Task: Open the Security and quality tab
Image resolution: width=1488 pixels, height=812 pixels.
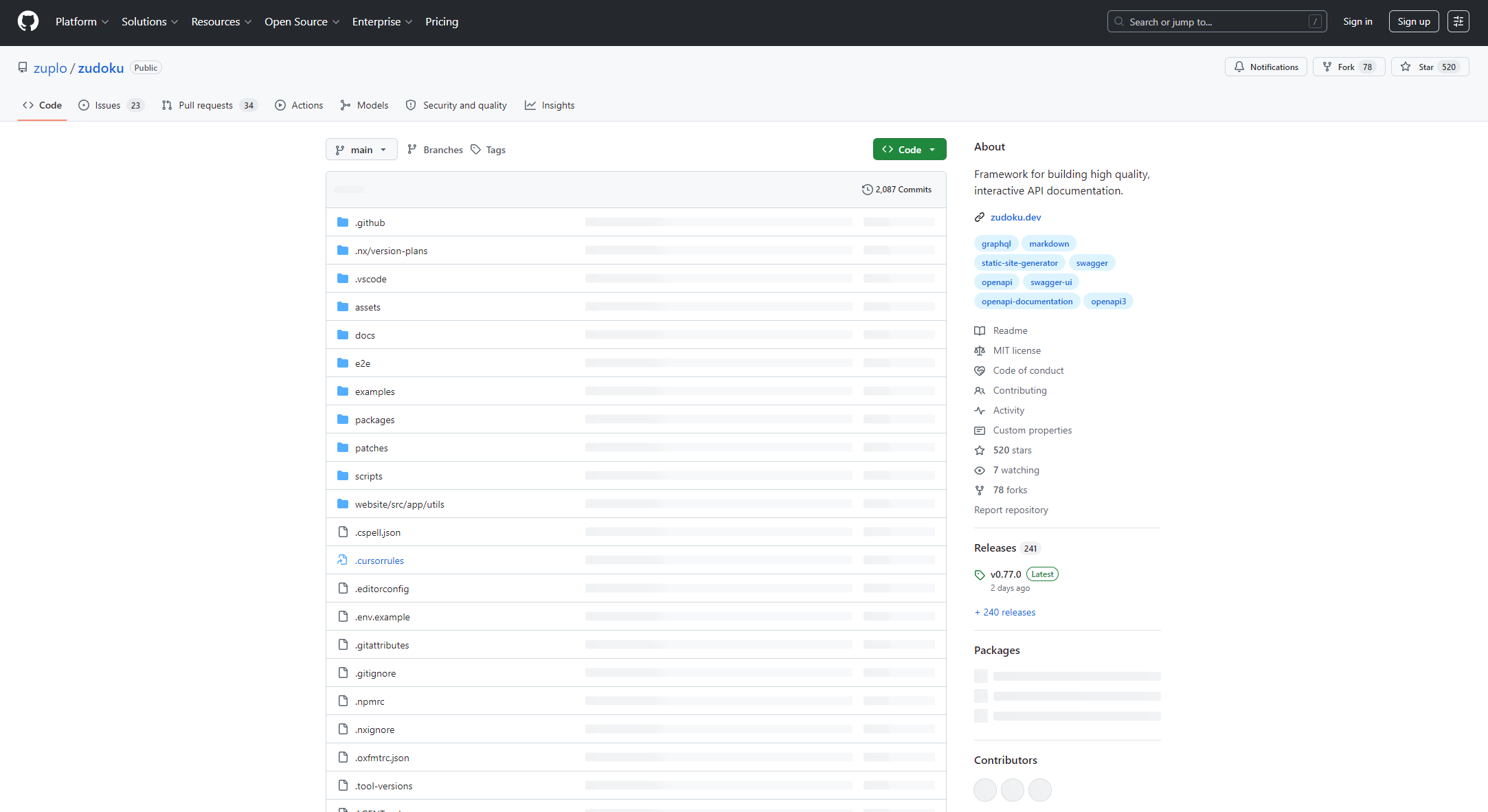Action: click(456, 105)
